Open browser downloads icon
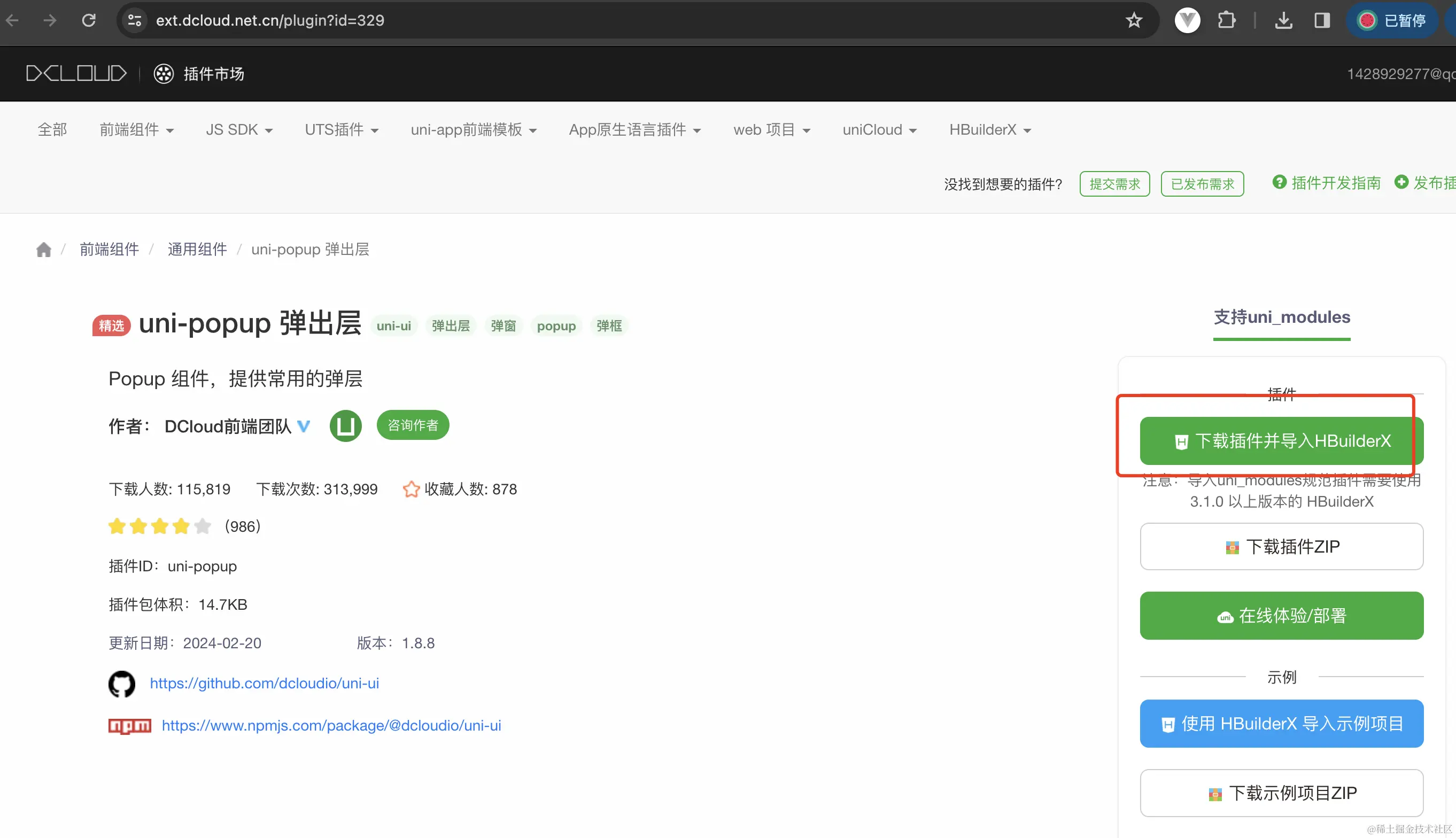The height and width of the screenshot is (838, 1456). tap(1283, 21)
